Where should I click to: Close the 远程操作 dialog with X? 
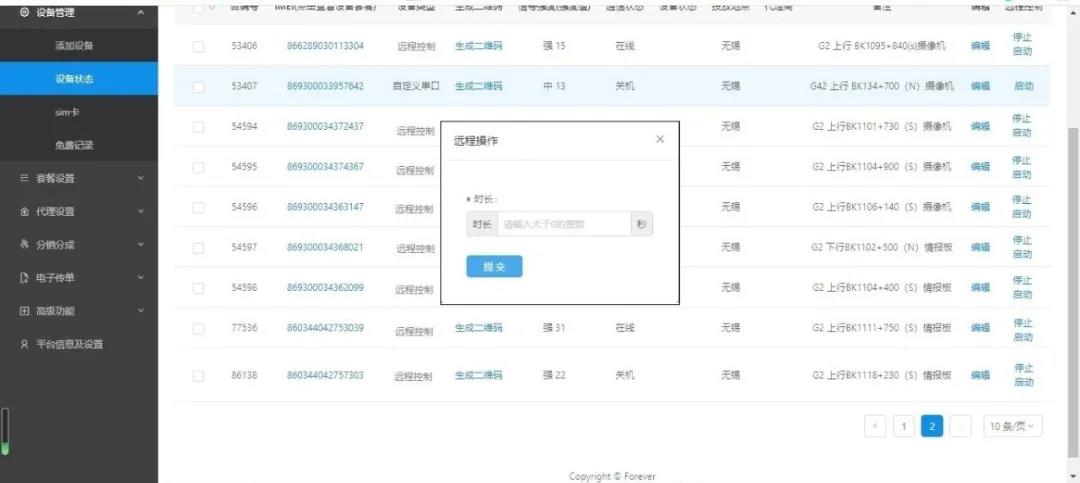pos(659,139)
